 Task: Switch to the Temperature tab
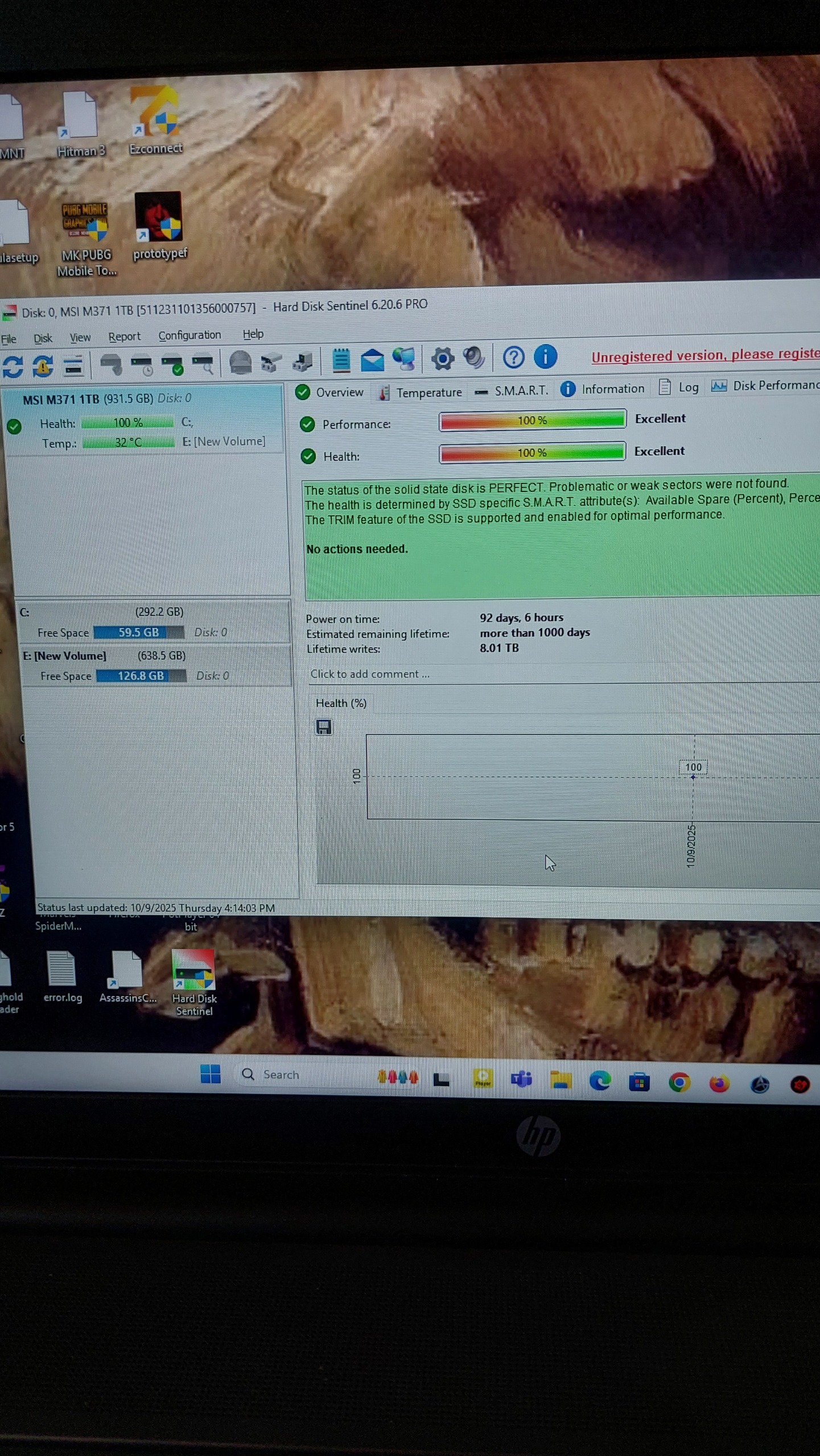[421, 392]
